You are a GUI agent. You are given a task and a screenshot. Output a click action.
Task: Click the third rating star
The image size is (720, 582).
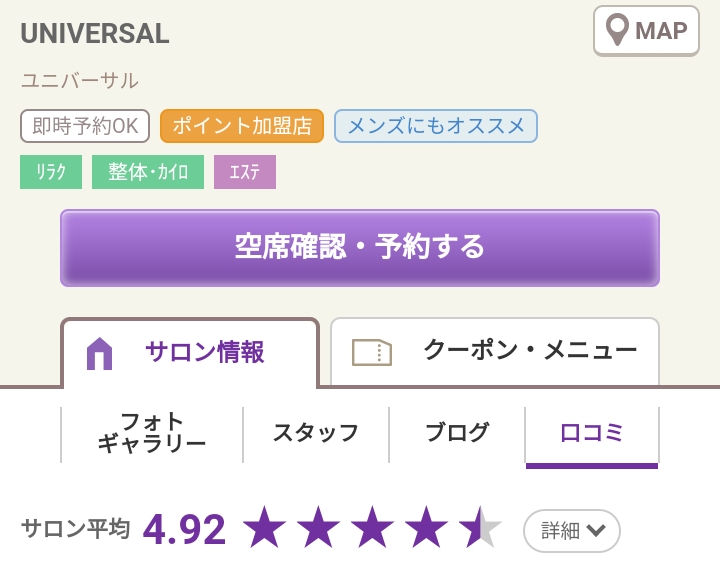pyautogui.click(x=372, y=527)
